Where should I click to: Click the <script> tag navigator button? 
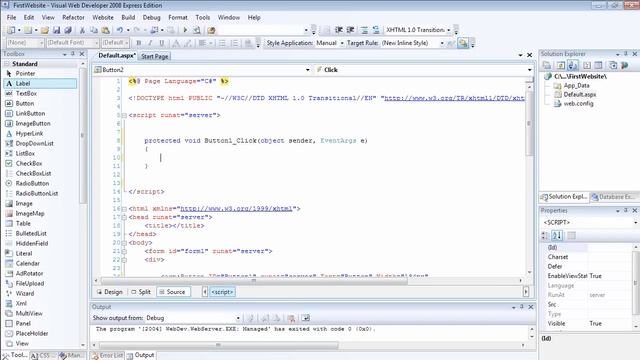click(222, 292)
